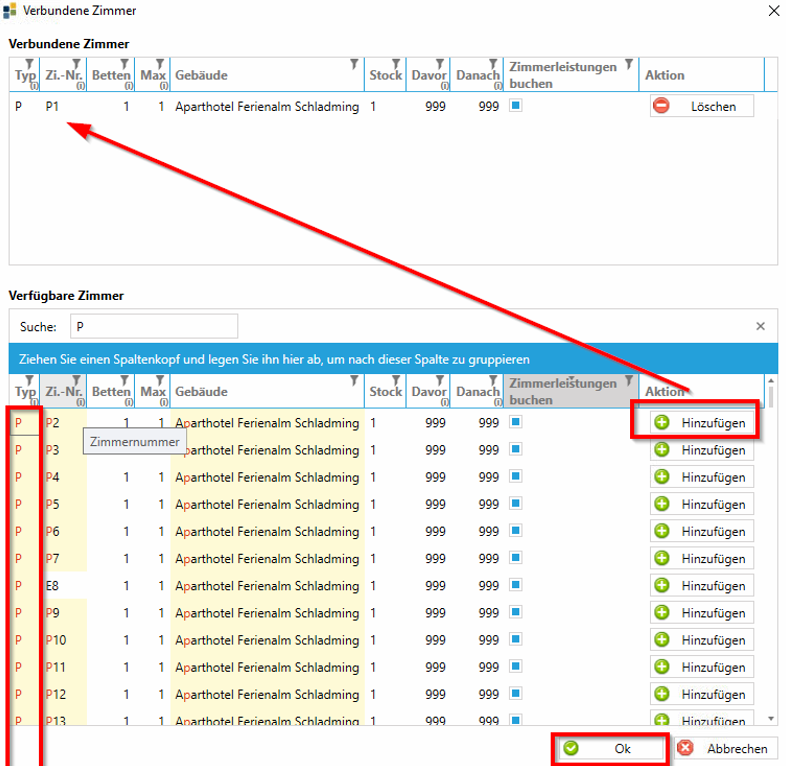
Task: Click the green plus icon for room P2
Action: pyautogui.click(x=662, y=423)
